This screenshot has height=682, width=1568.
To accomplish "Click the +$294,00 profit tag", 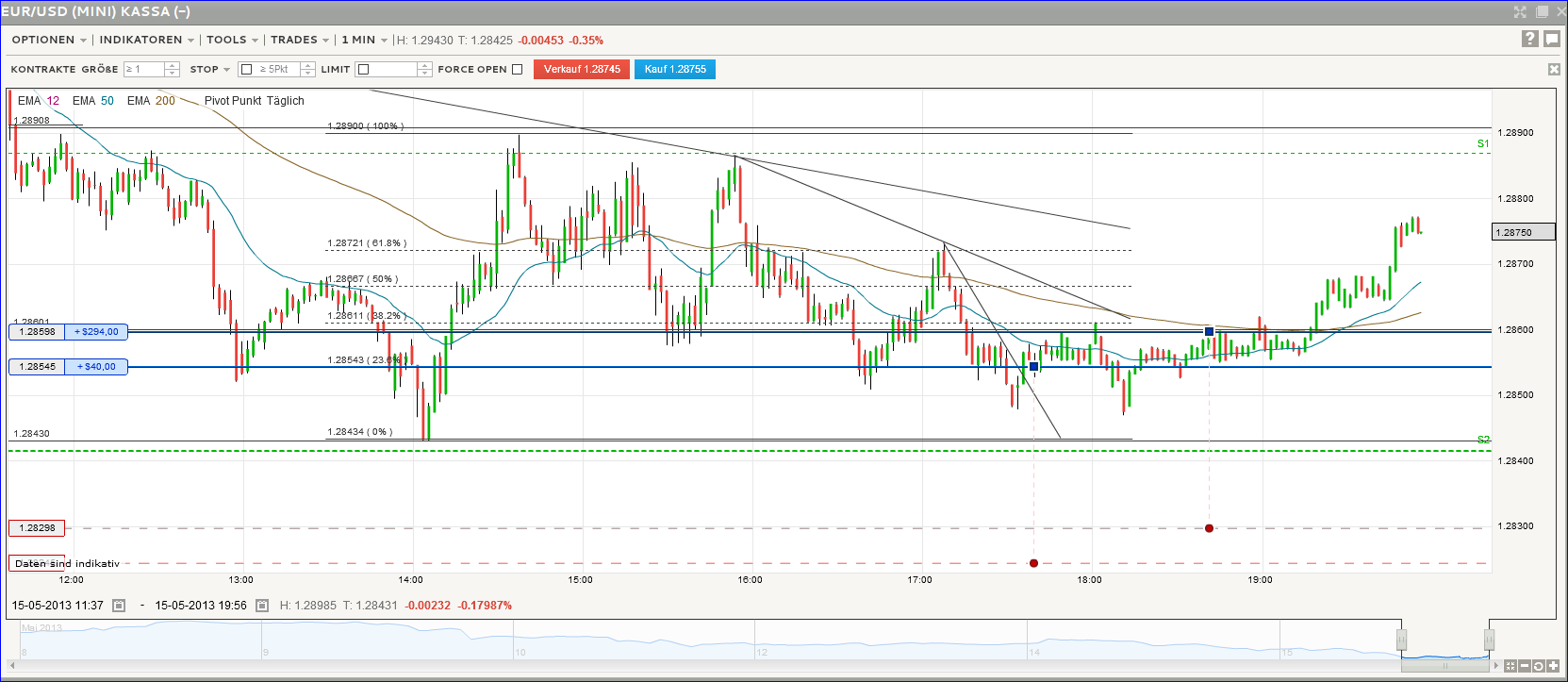I will tap(96, 332).
